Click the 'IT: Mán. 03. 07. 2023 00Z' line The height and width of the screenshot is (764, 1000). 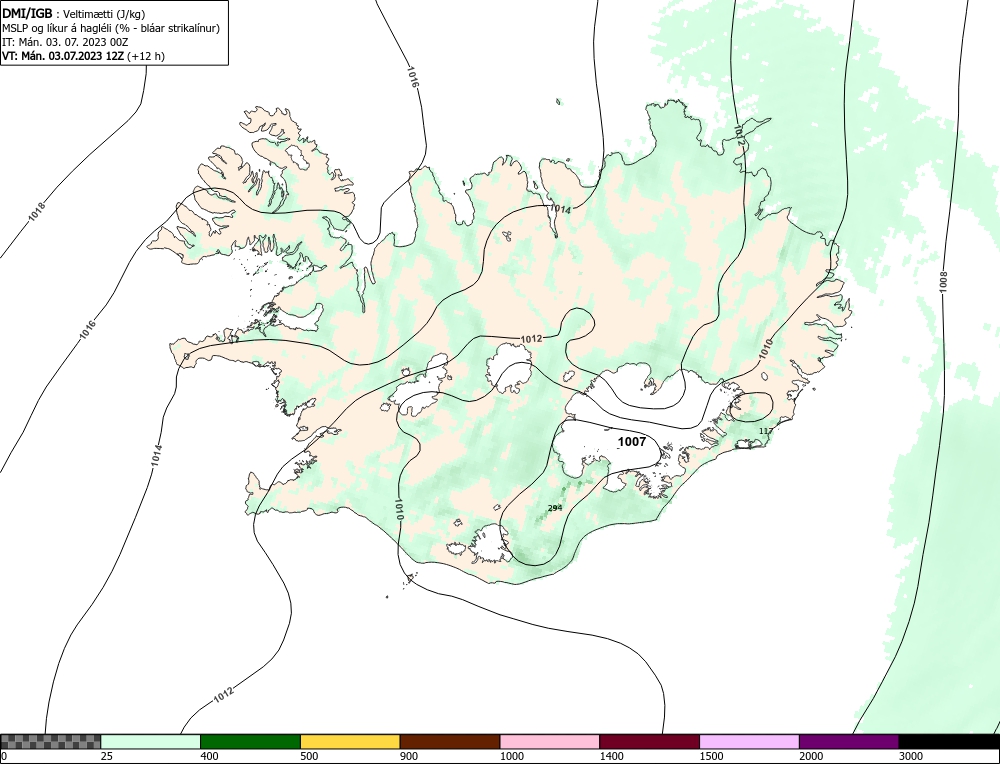pos(66,42)
